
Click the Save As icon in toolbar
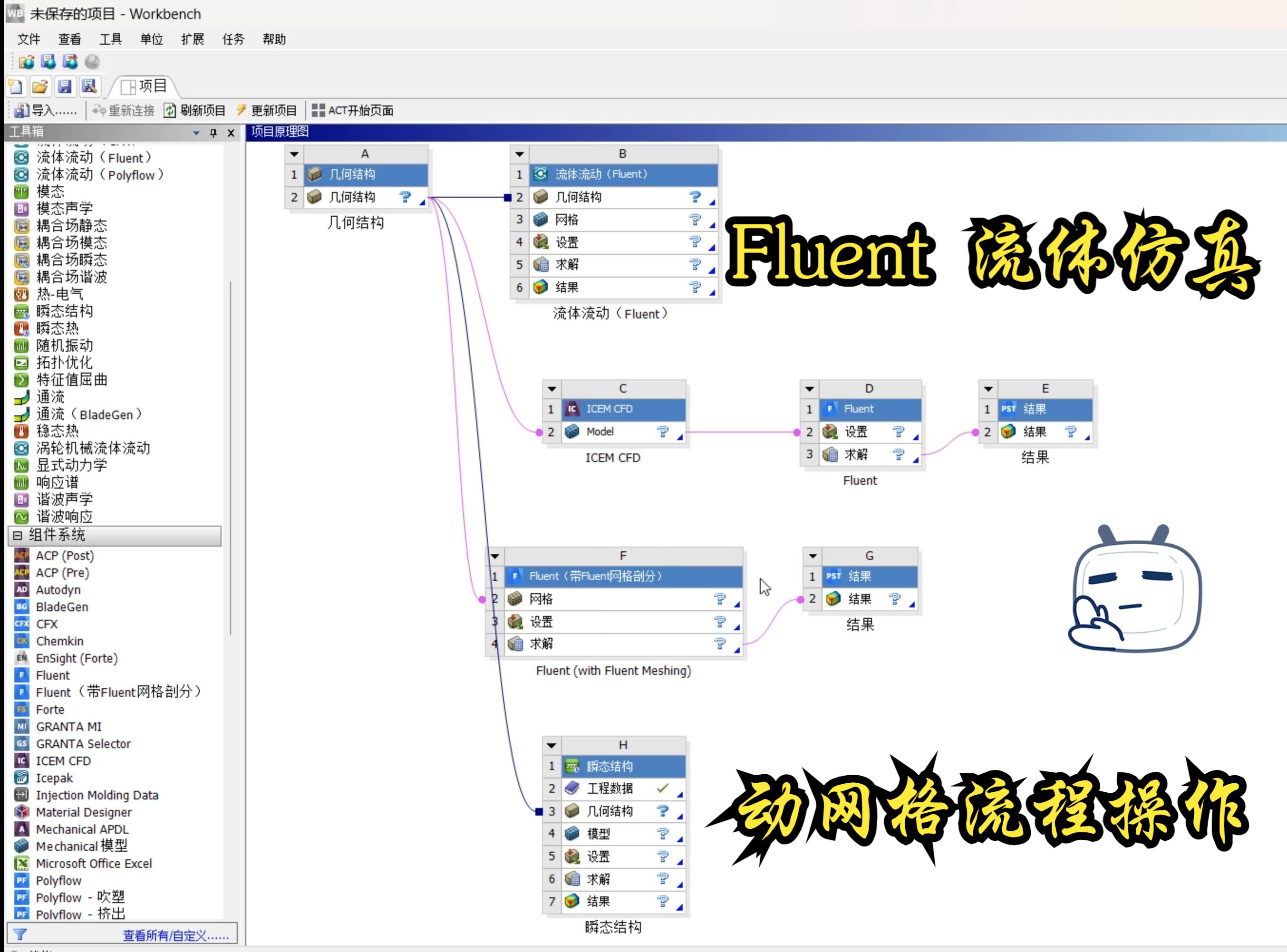click(x=89, y=87)
